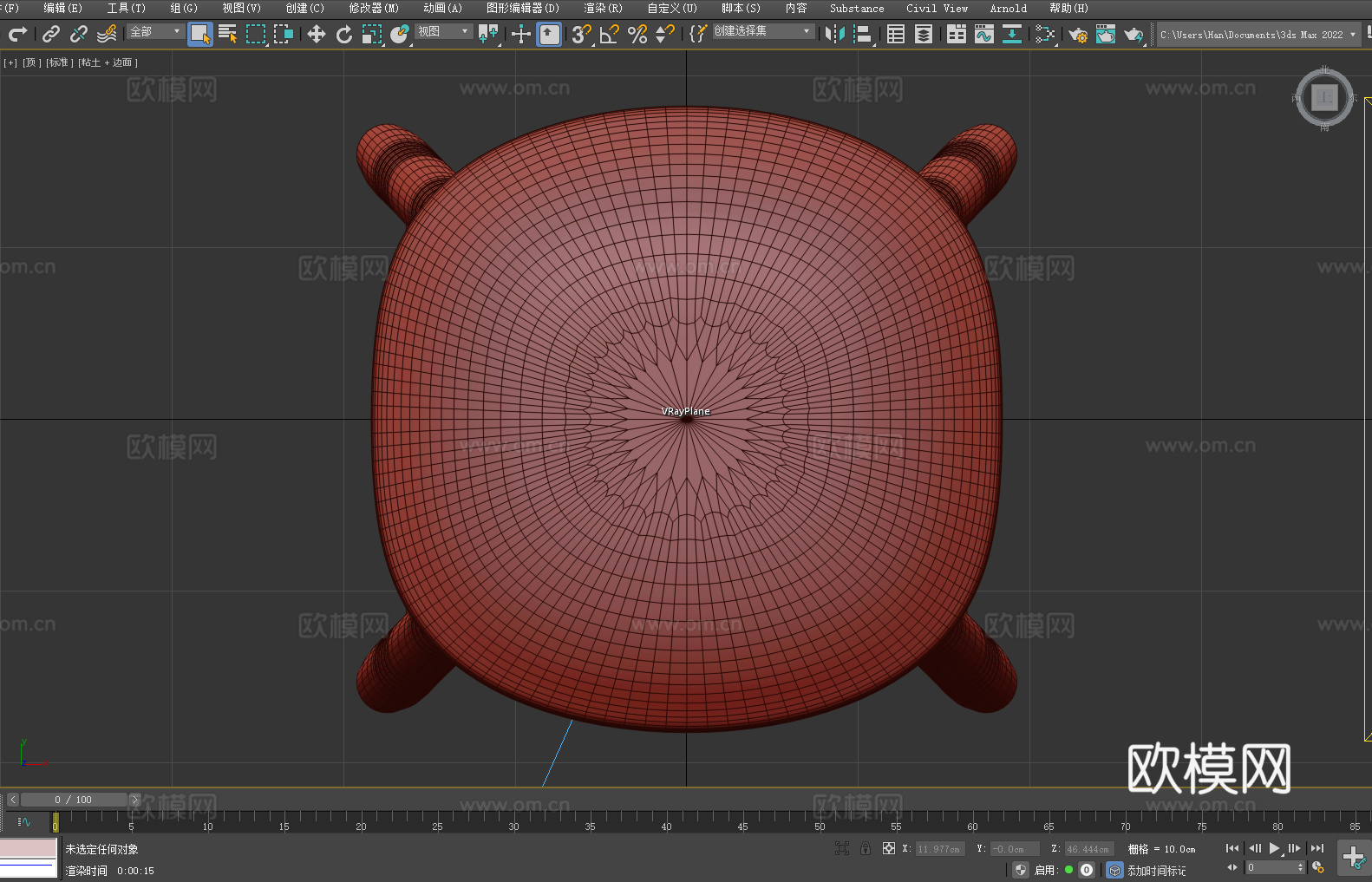Select the Link tool (chain icon)

pos(51,34)
